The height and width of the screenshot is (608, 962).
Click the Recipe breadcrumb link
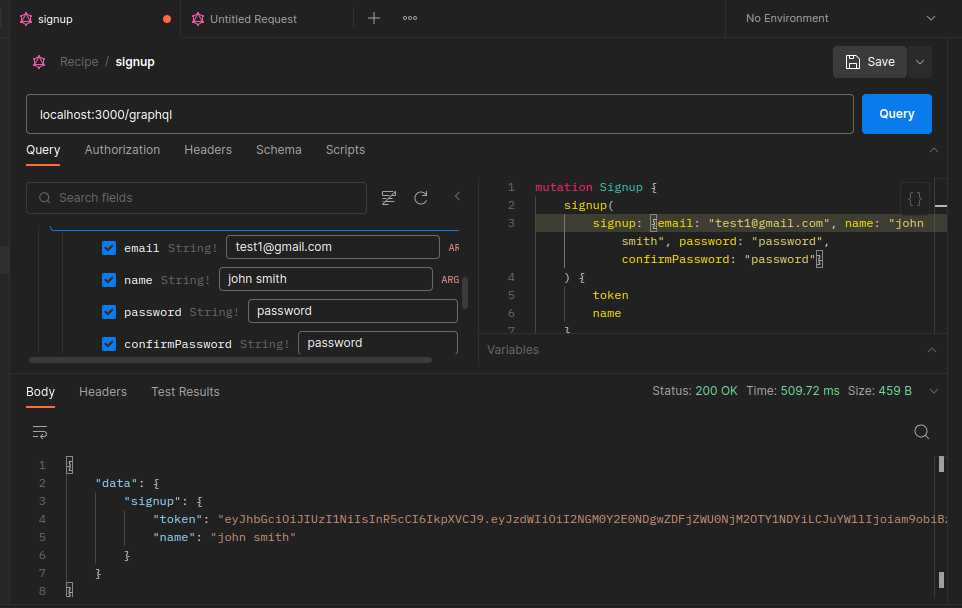pos(79,62)
